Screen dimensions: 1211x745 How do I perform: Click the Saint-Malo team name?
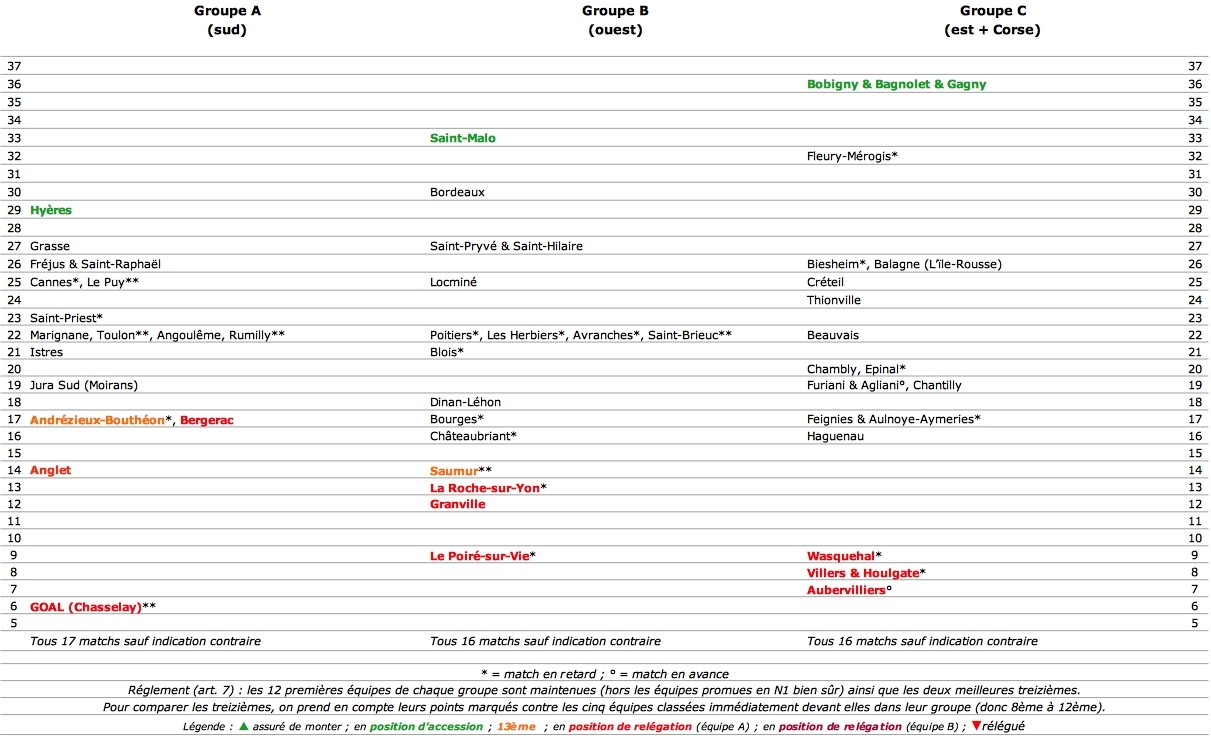tap(462, 138)
